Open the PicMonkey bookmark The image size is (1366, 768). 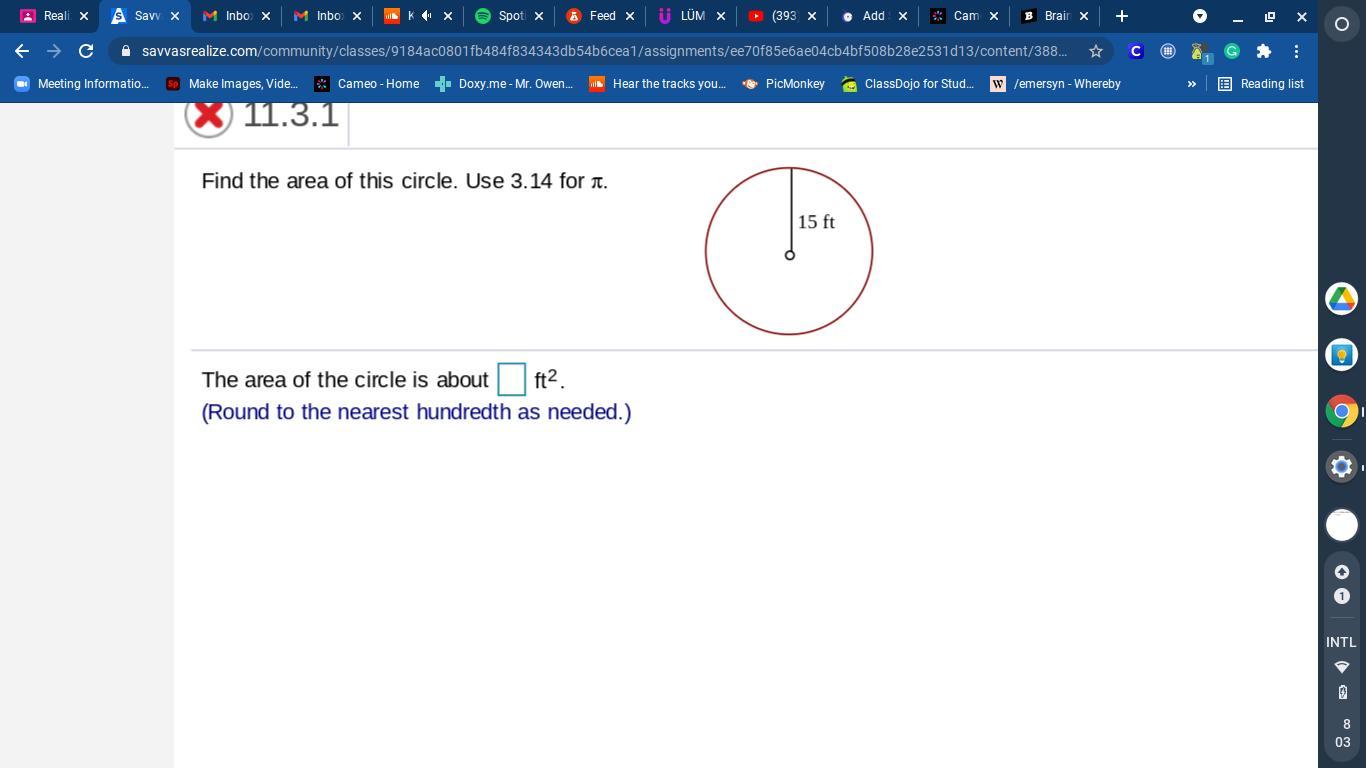tap(783, 84)
